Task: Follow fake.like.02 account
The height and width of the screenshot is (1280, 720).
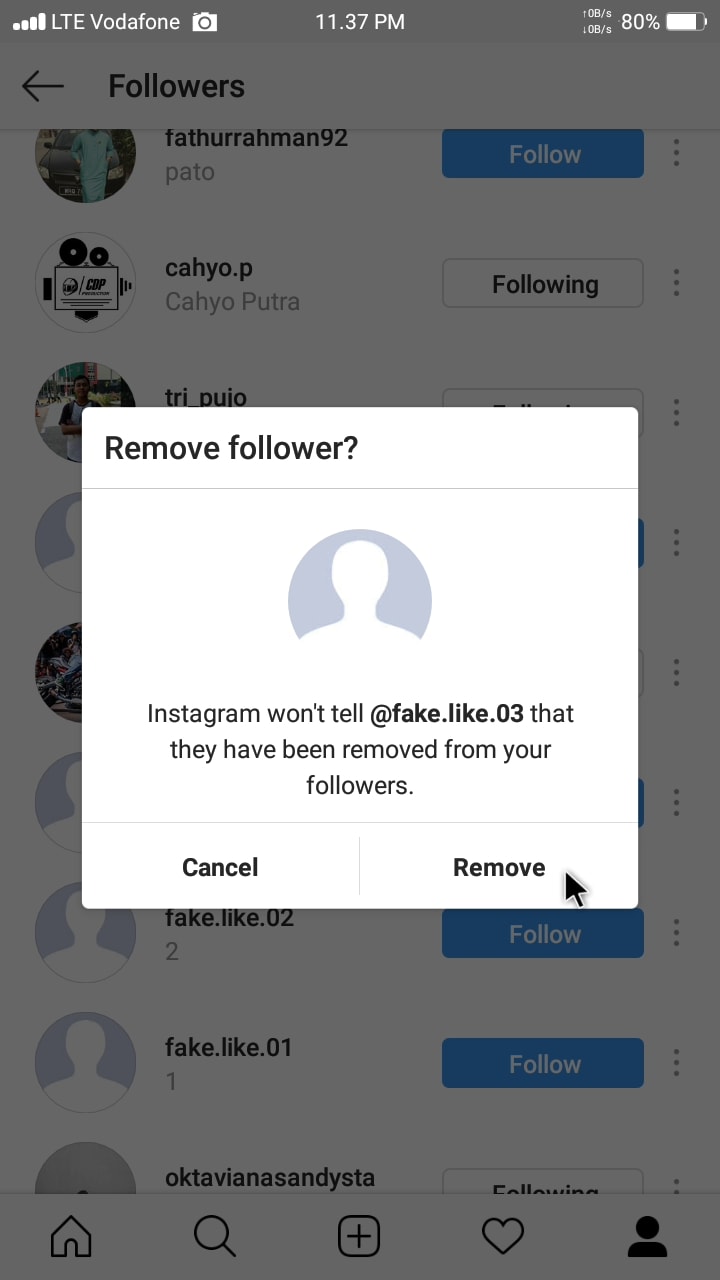Action: click(x=543, y=934)
